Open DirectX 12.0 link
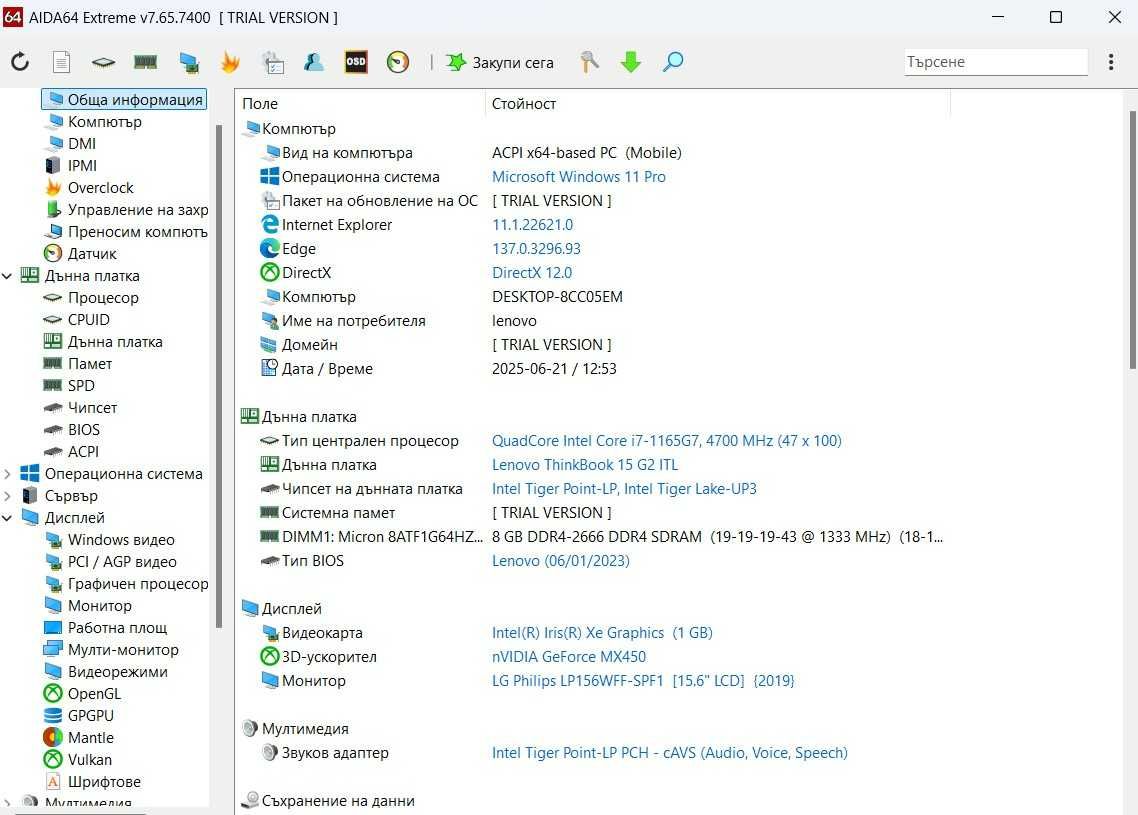 coord(532,273)
